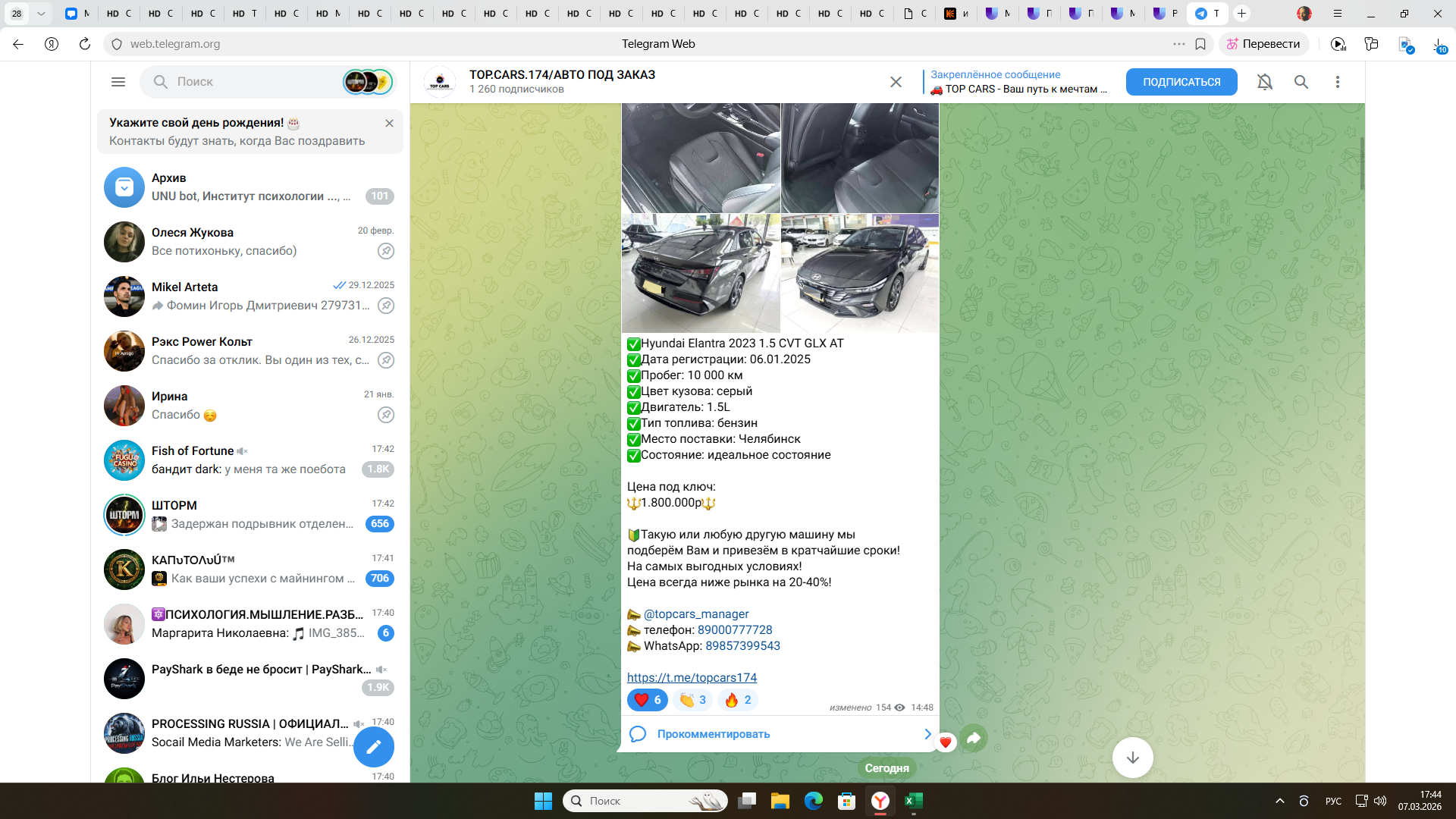Click the compose new message pencil button

374,747
